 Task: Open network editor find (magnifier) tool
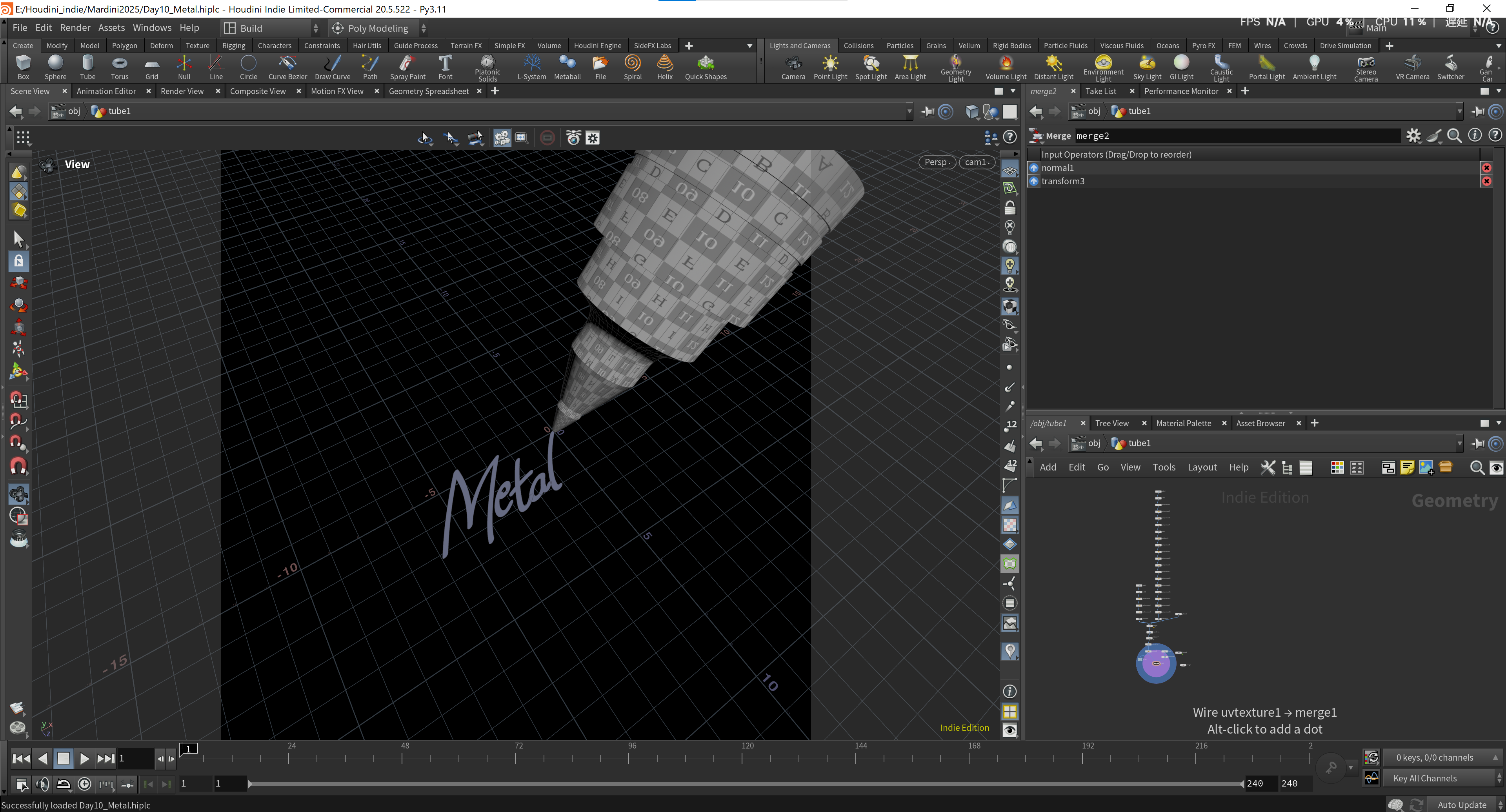1477,467
